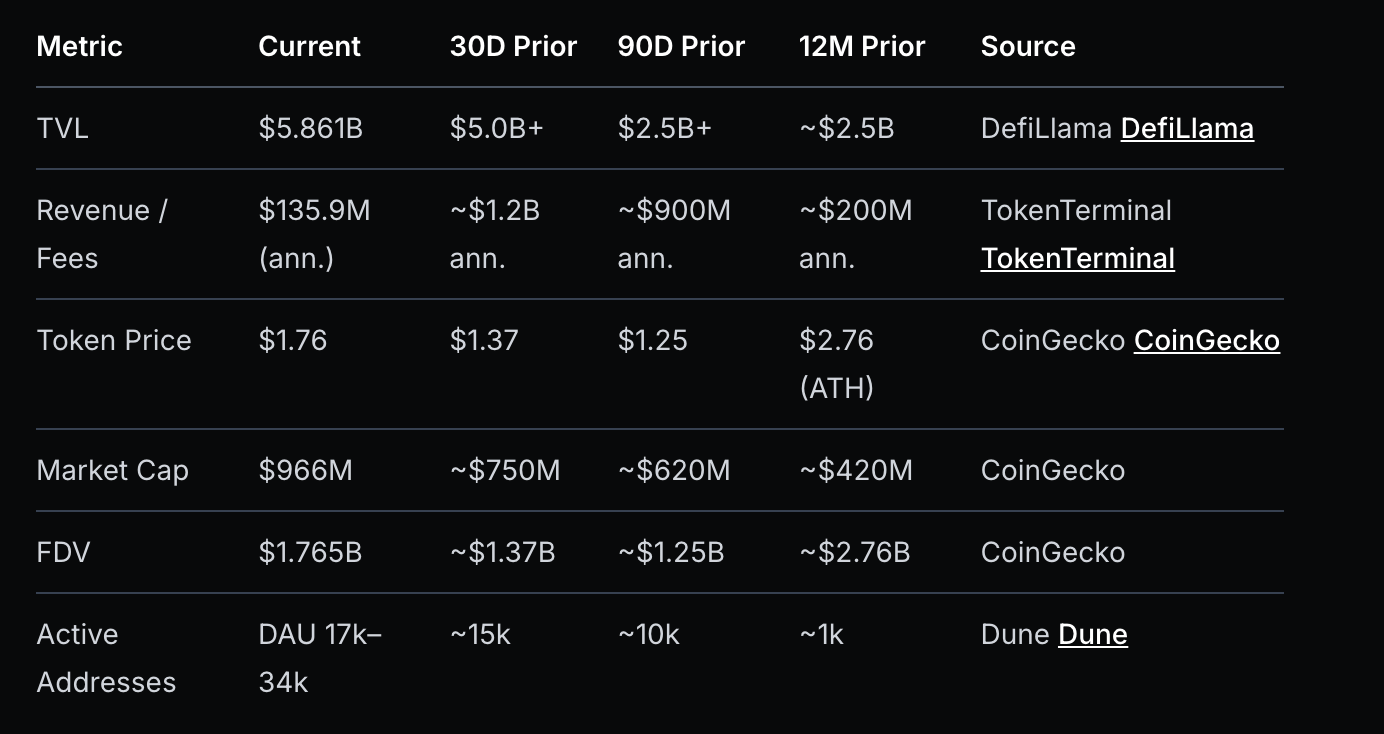This screenshot has width=1384, height=734.
Task: Click the current token price $1.76
Action: coord(293,341)
